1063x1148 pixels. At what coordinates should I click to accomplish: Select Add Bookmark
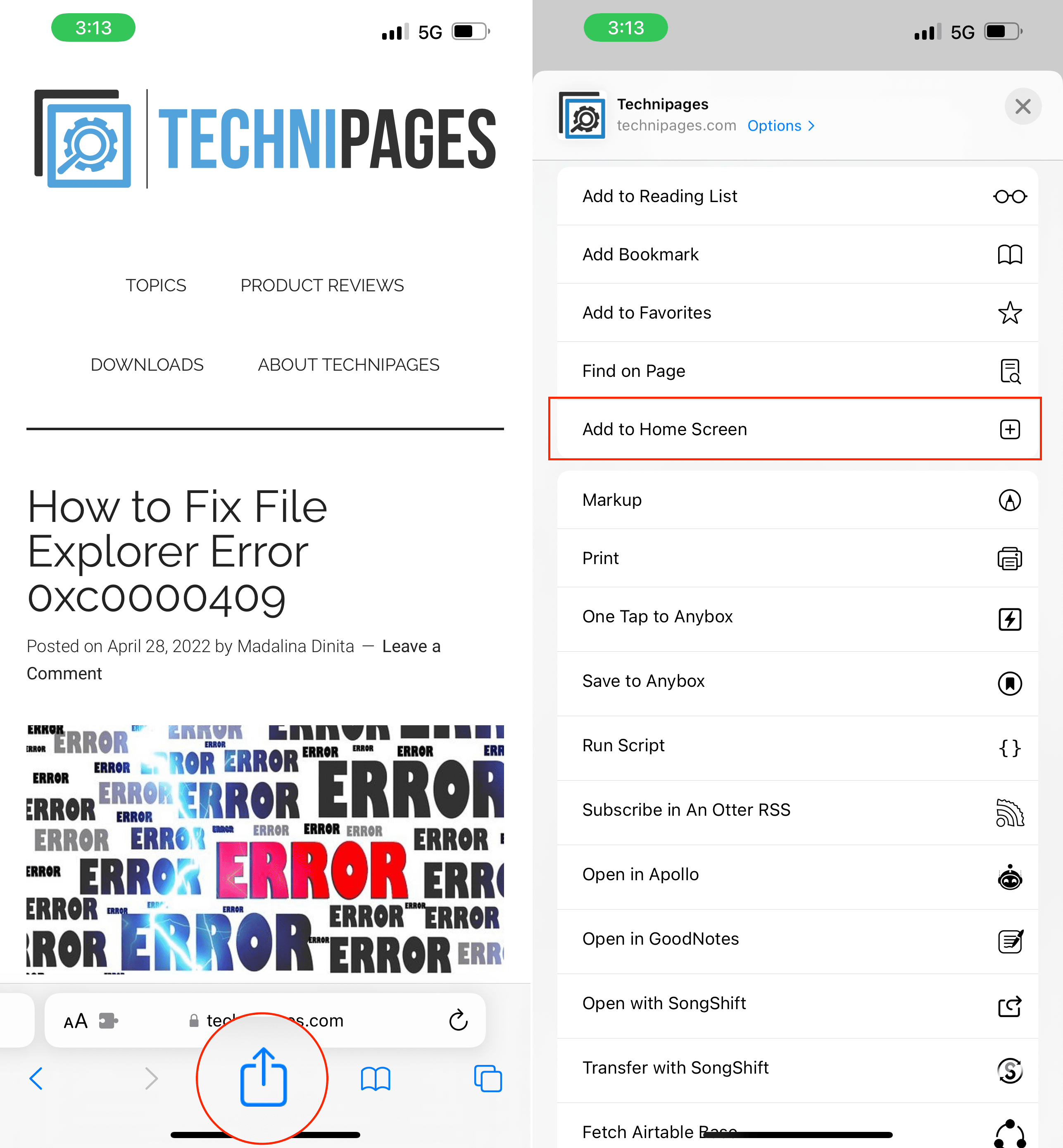pos(797,254)
